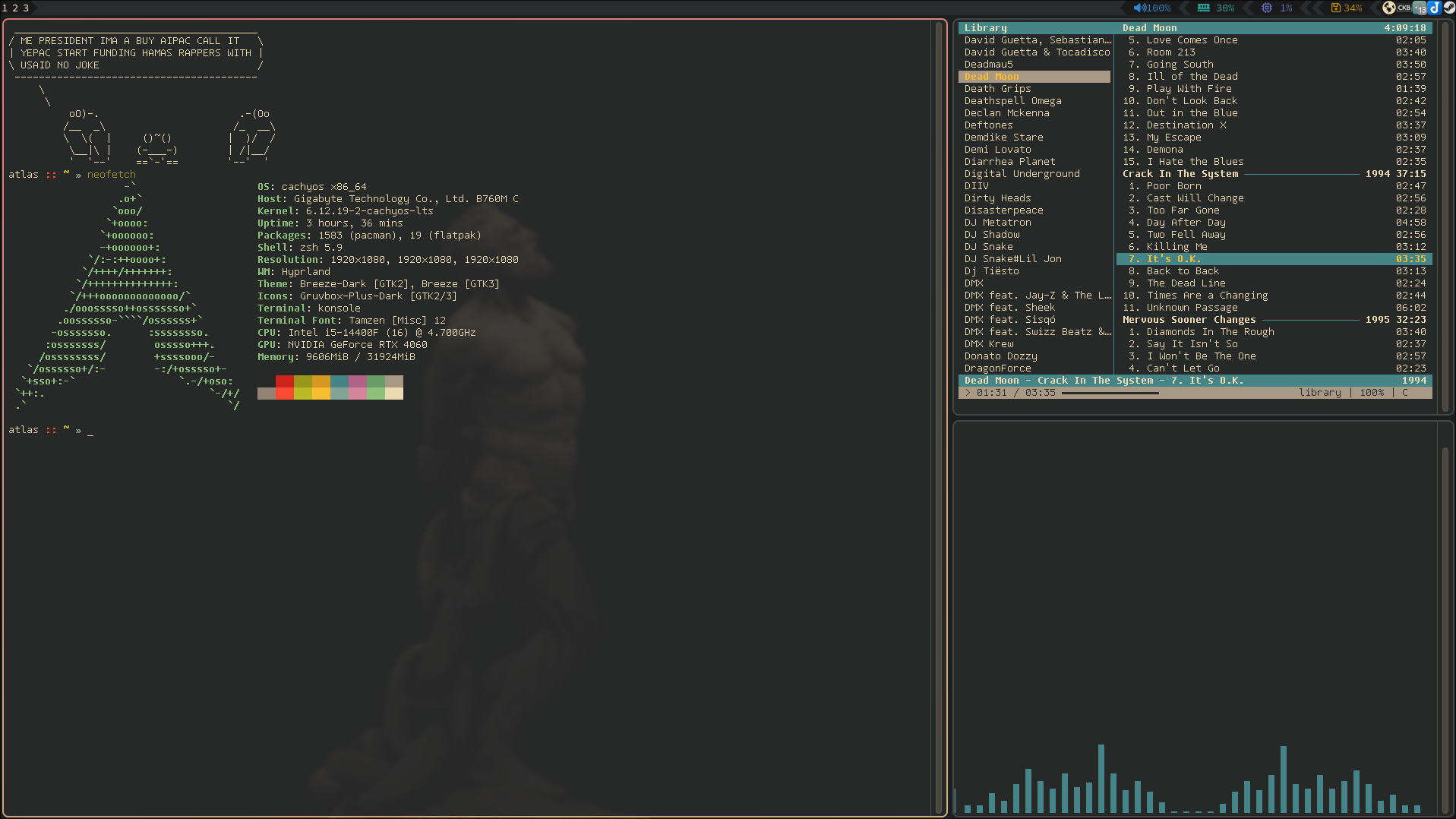Click the CPU usage module icon

pyautogui.click(x=1266, y=8)
